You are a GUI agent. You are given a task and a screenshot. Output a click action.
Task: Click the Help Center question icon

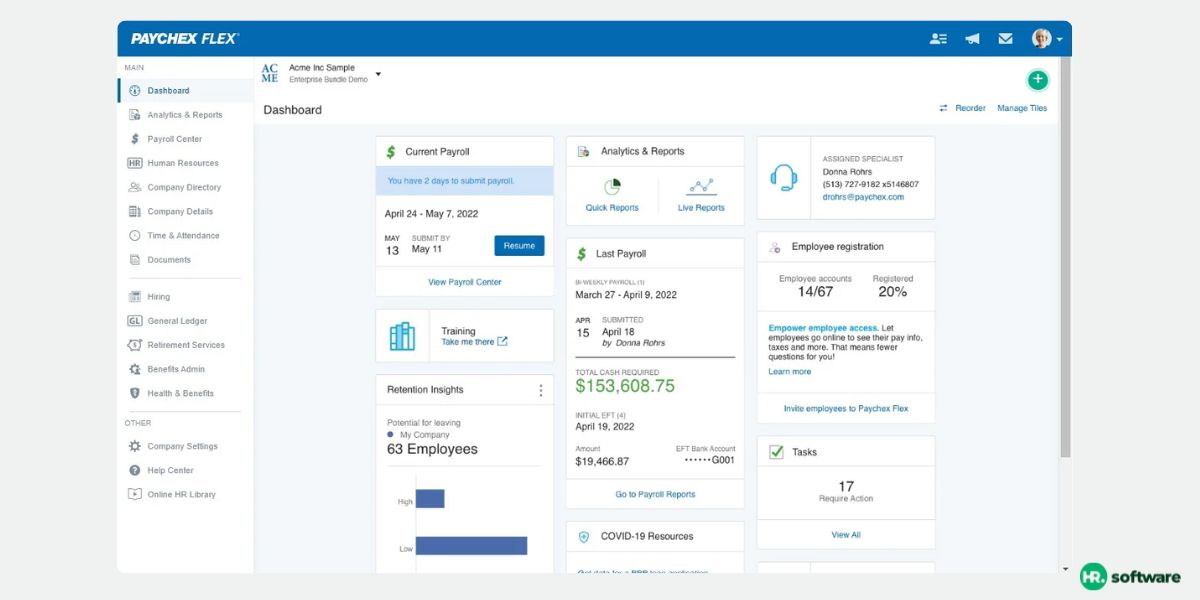pyautogui.click(x=135, y=470)
